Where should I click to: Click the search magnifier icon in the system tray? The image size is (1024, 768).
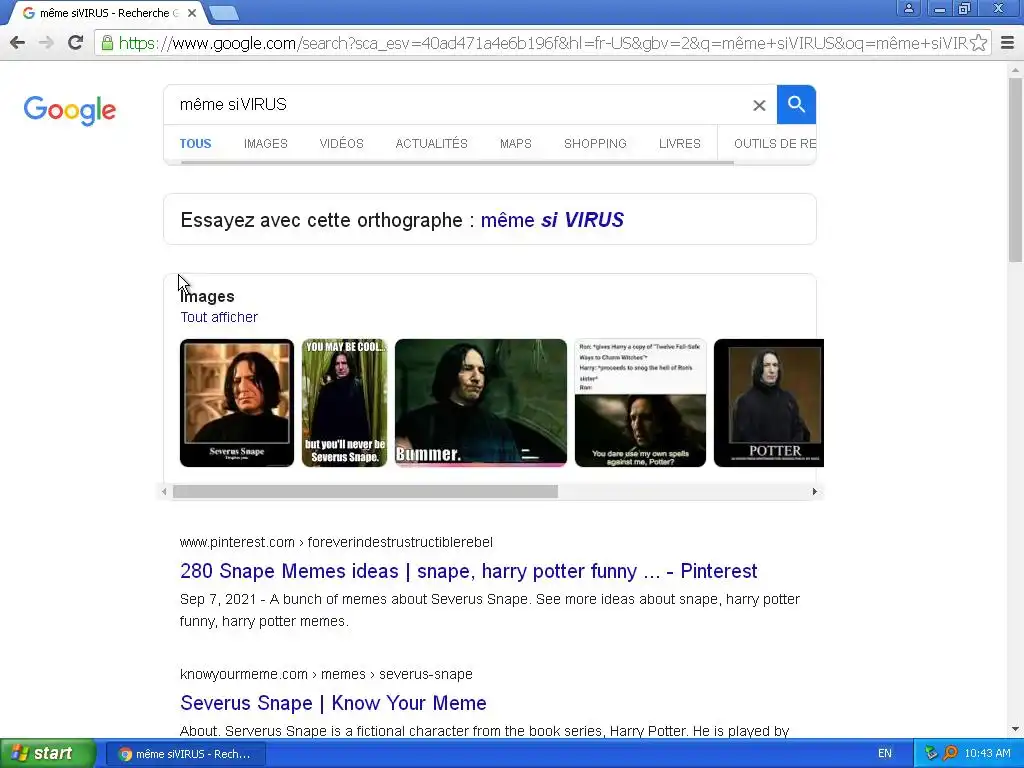point(951,753)
